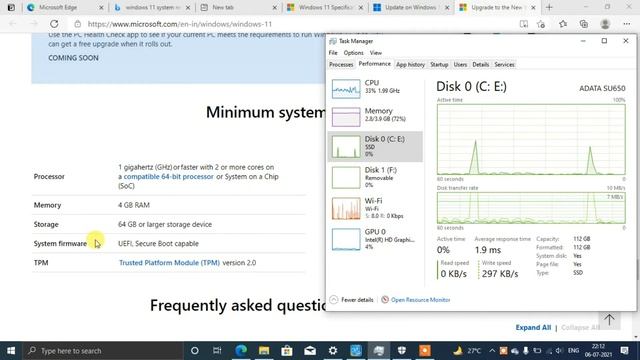The height and width of the screenshot is (360, 640).
Task: Open immersive reader icon in address bar
Action: pos(524,24)
